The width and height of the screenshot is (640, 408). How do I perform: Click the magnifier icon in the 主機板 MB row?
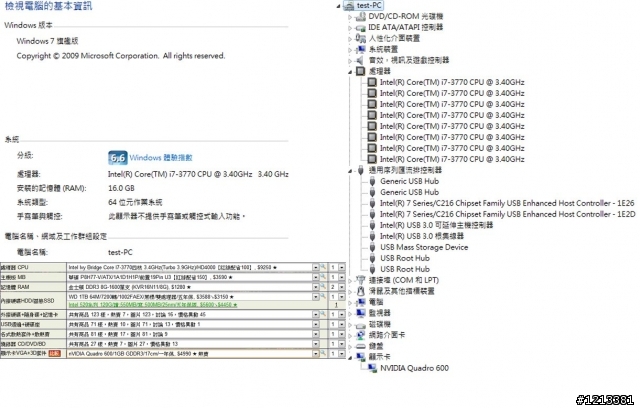click(323, 277)
